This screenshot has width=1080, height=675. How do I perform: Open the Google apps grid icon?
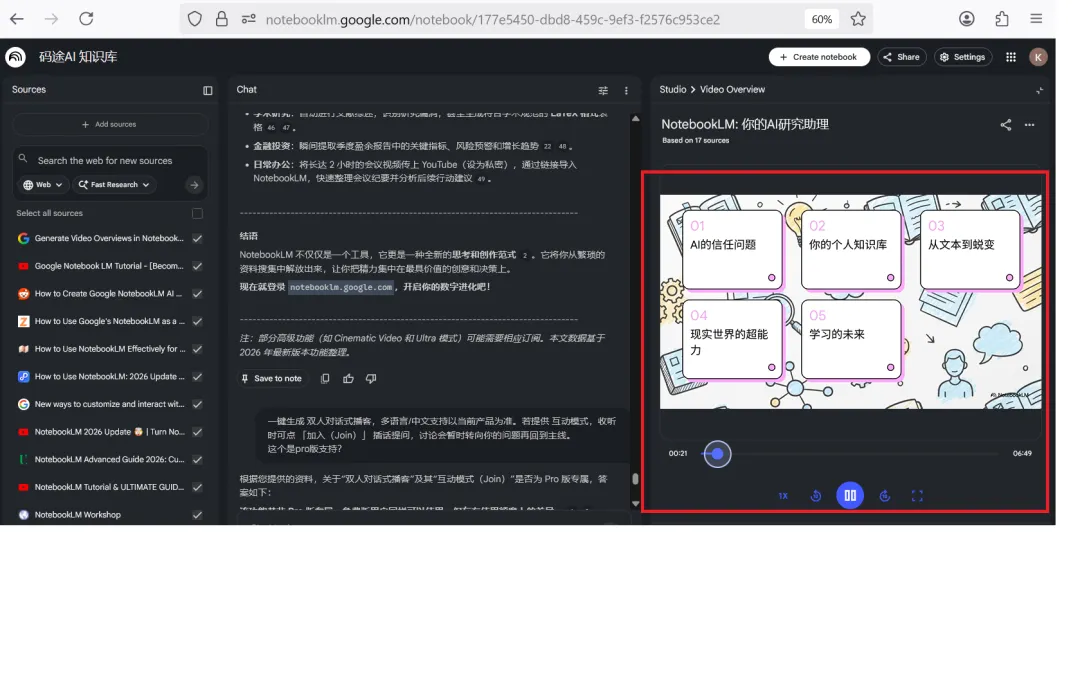pyautogui.click(x=1010, y=57)
